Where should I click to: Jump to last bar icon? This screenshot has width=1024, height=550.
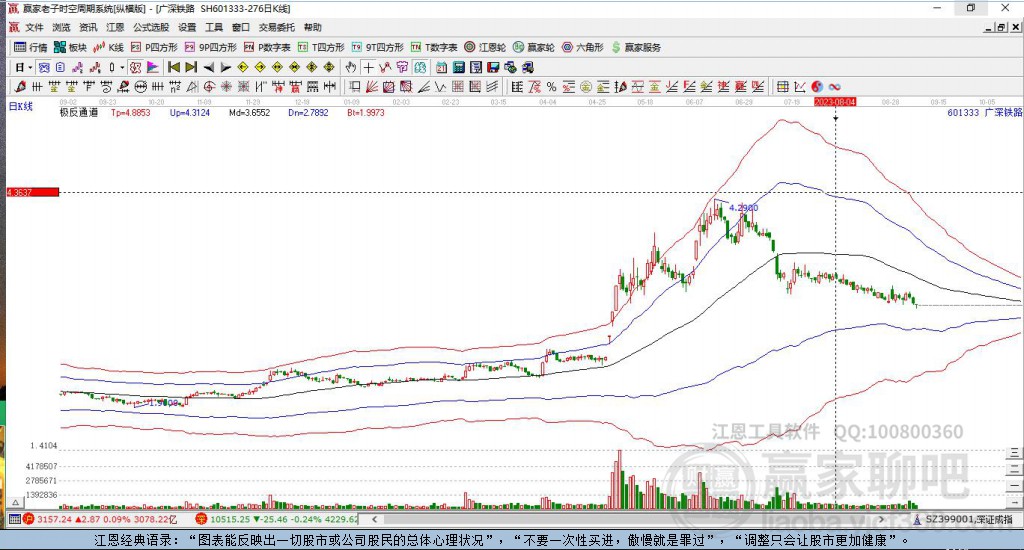pos(191,67)
